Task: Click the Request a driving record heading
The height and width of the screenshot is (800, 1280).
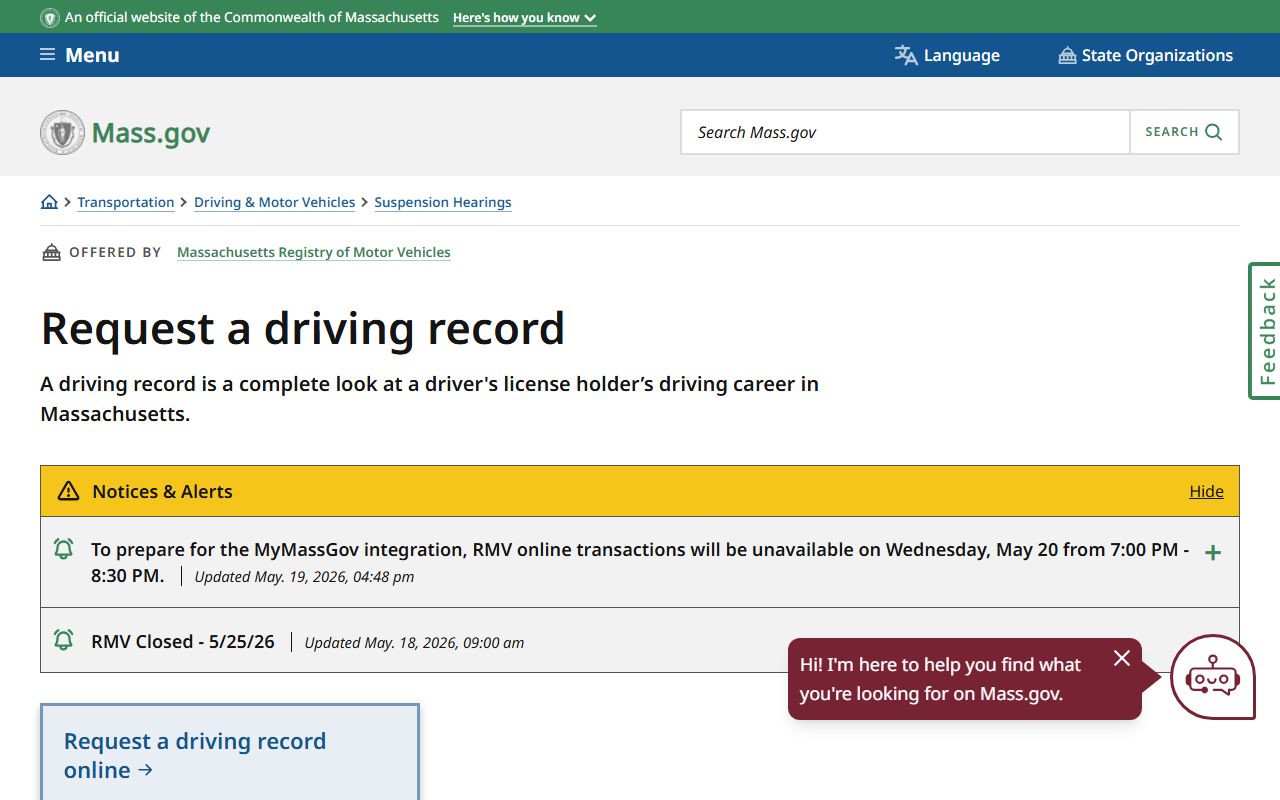Action: pos(303,328)
